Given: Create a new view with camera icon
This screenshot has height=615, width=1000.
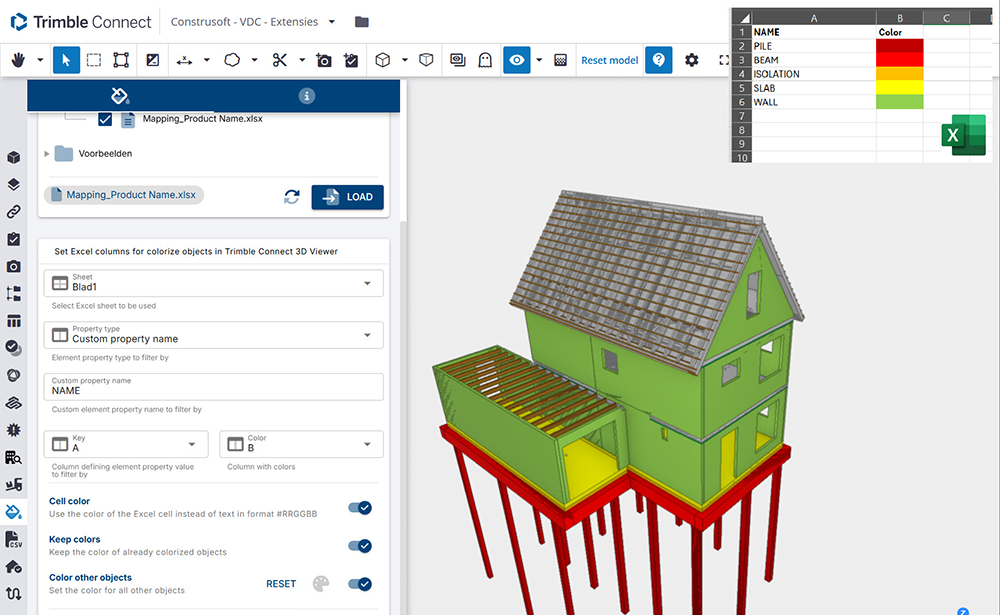Looking at the screenshot, I should click(324, 60).
